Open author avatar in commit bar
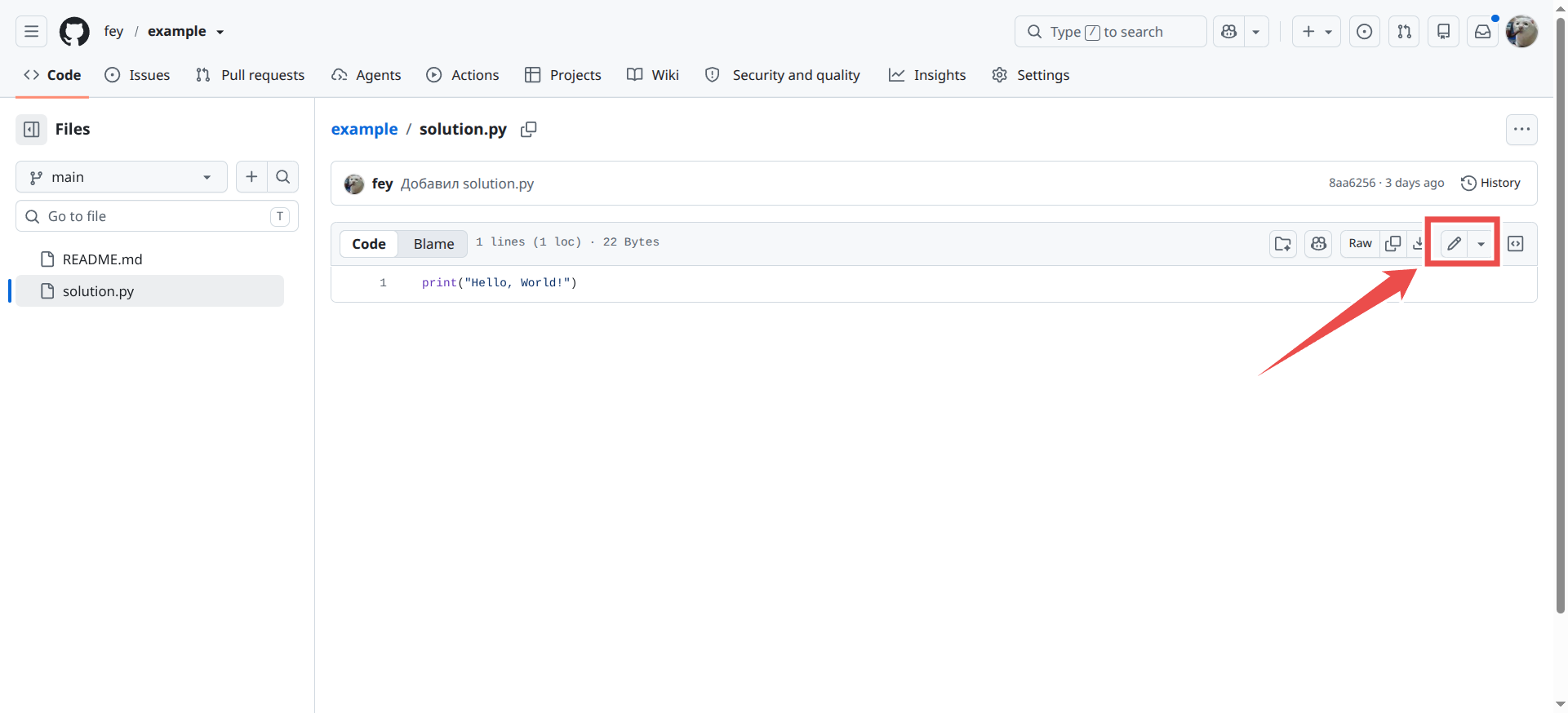This screenshot has height=713, width=1568. click(354, 184)
